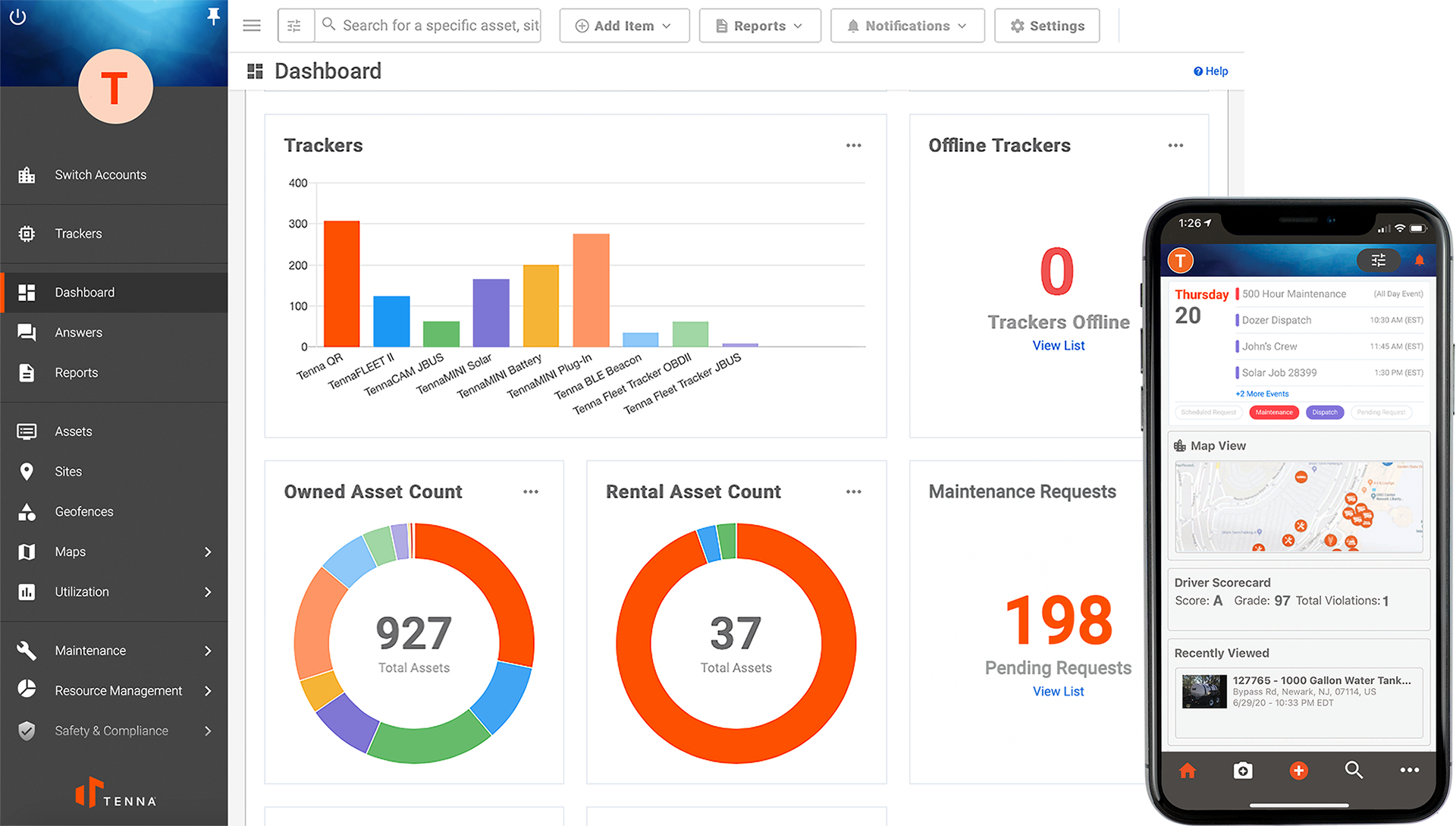The width and height of the screenshot is (1456, 826).
Task: Tap the T avatar in phone header
Action: pyautogui.click(x=1181, y=261)
